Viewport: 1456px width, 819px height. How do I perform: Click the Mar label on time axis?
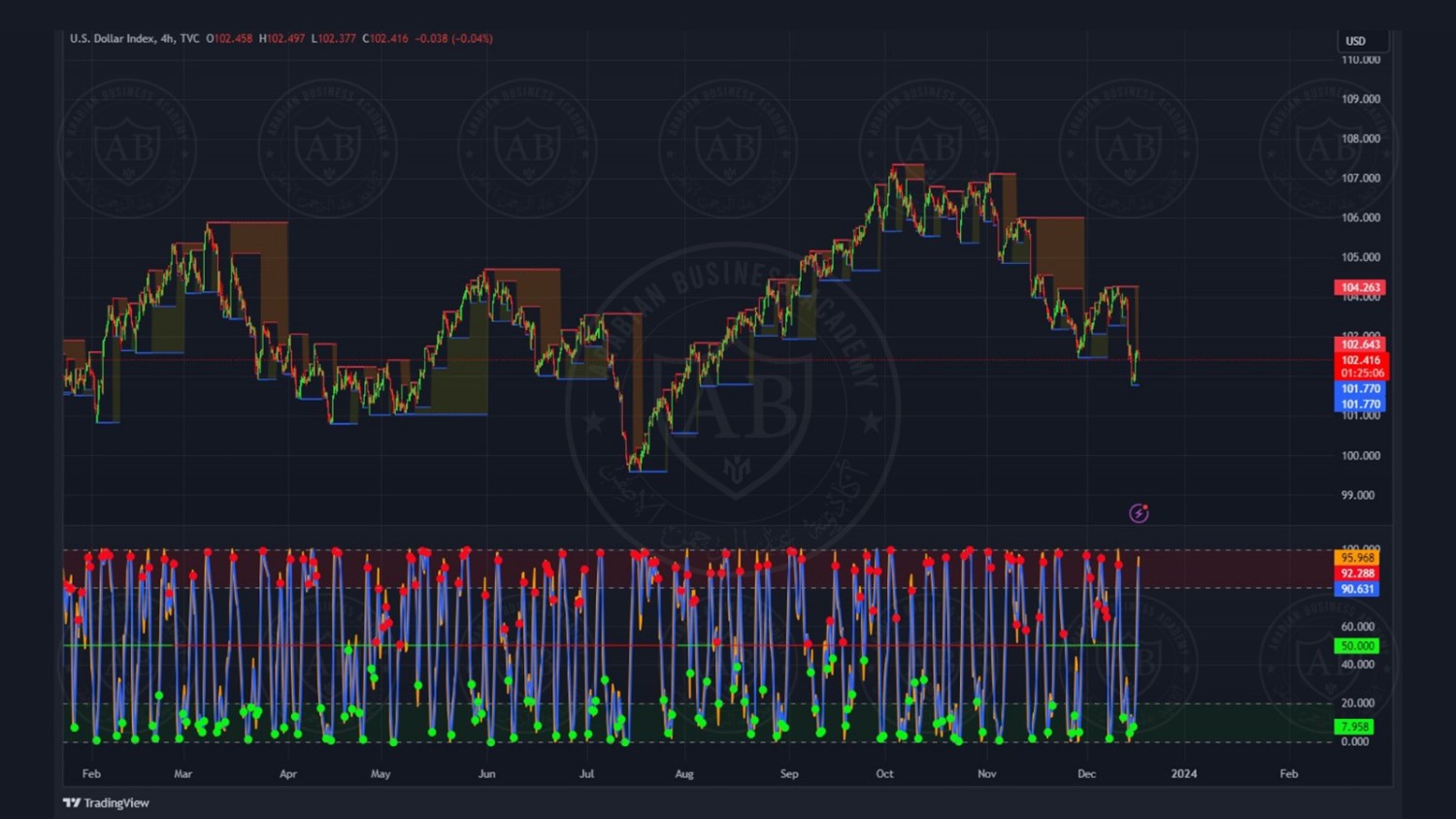tap(183, 774)
